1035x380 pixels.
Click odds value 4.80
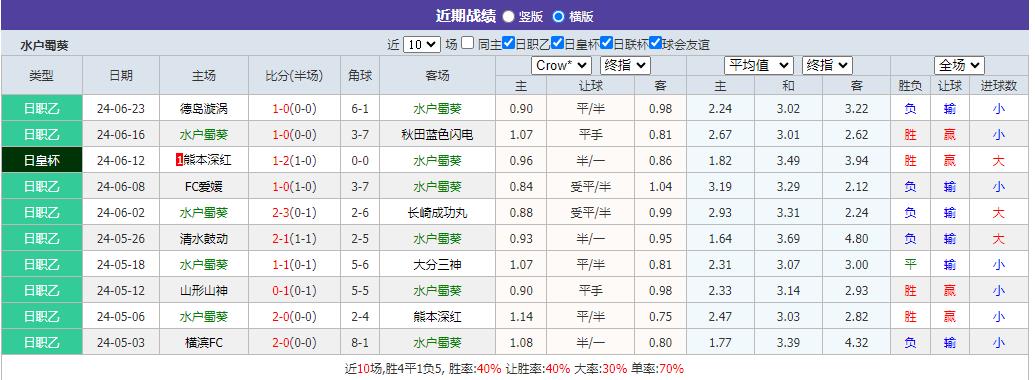click(857, 239)
